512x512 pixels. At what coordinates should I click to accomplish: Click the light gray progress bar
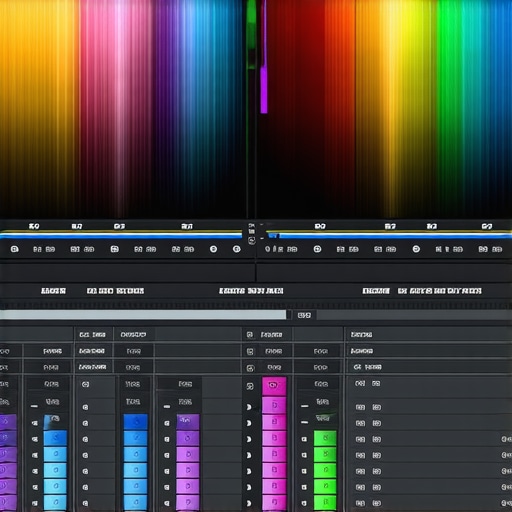pos(143,315)
